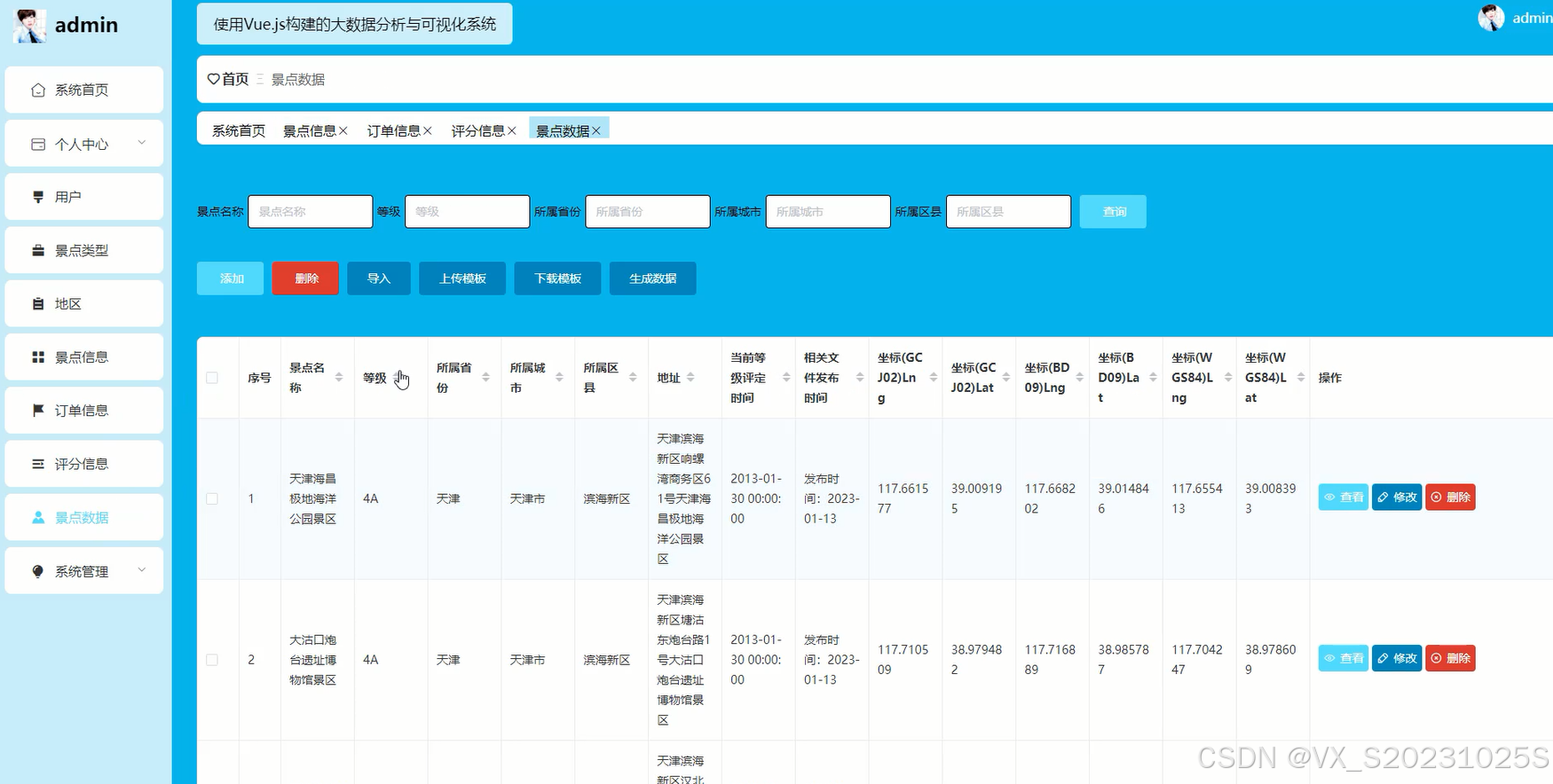Close the 景点数据 tab

pos(596,130)
